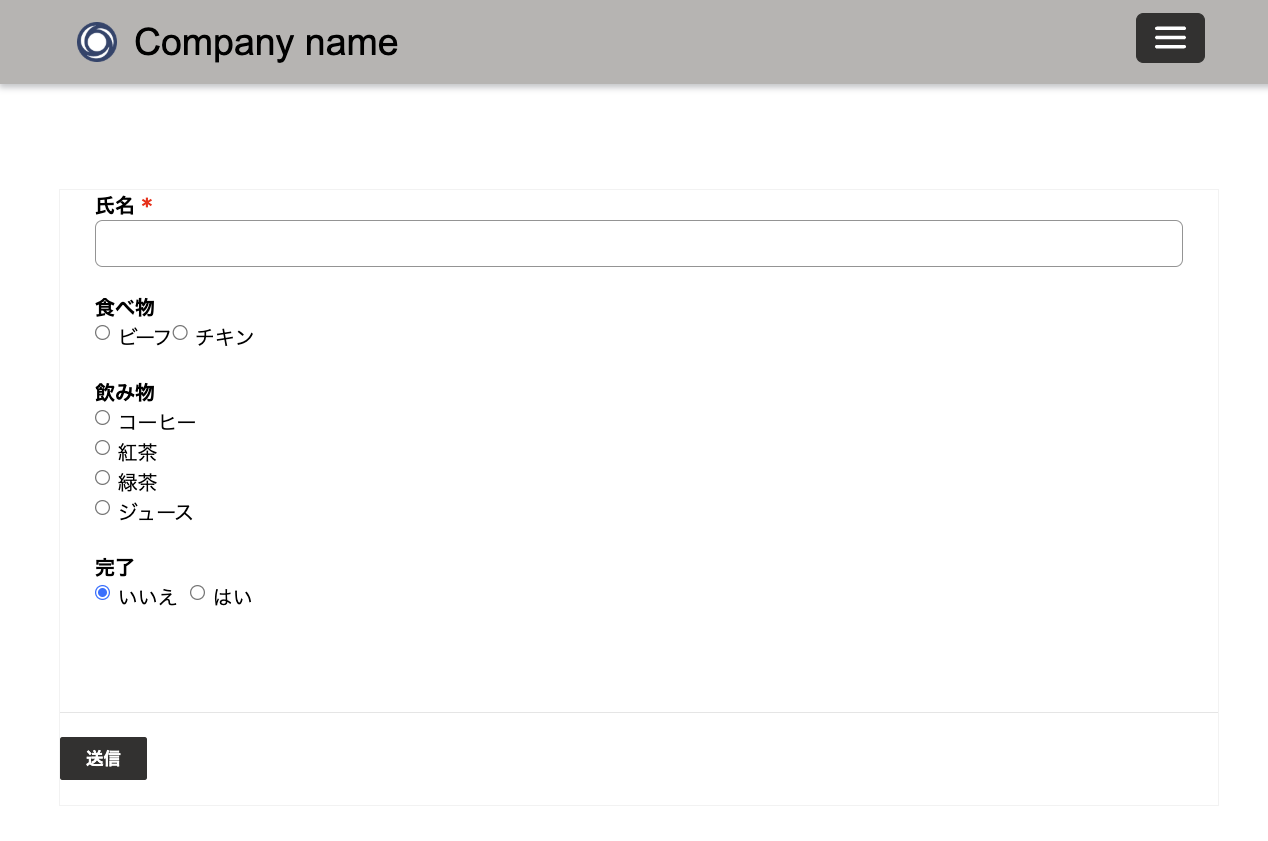This screenshot has height=841, width=1268.
Task: Click blank form area below 完了 options
Action: (600, 660)
